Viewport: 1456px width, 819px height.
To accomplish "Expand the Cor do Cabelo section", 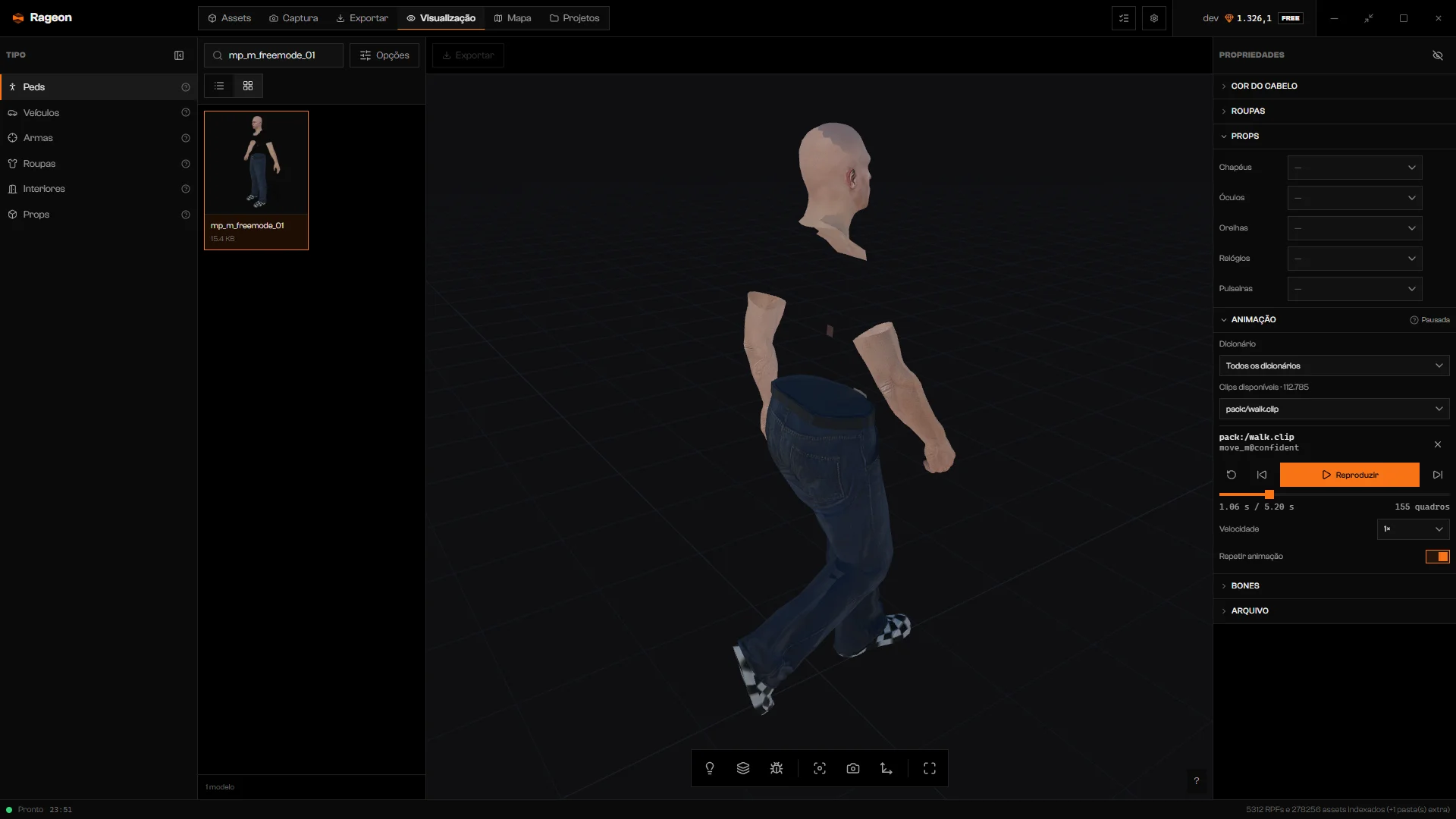I will pyautogui.click(x=1334, y=86).
